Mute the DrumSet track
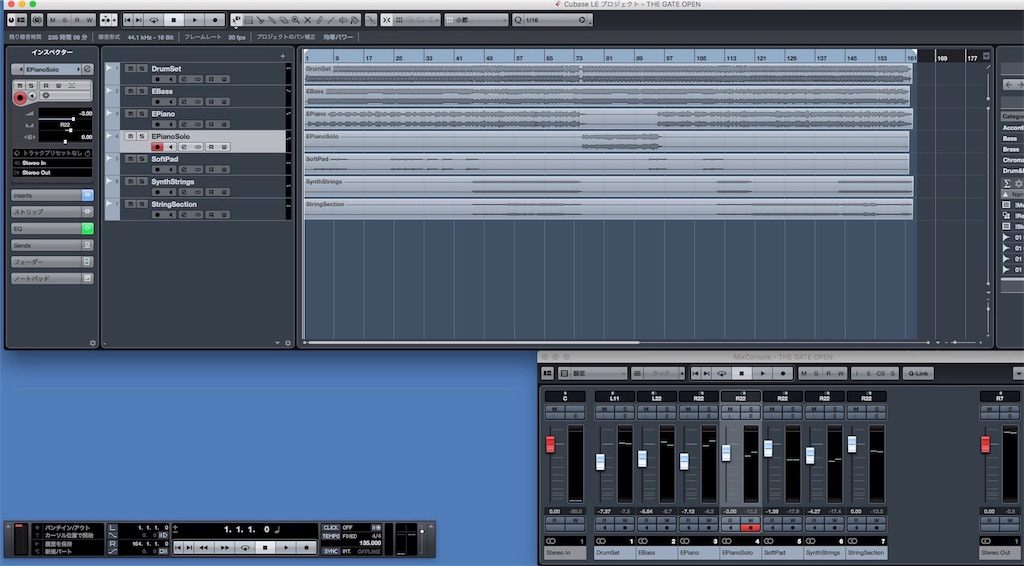The height and width of the screenshot is (566, 1024). (130, 68)
